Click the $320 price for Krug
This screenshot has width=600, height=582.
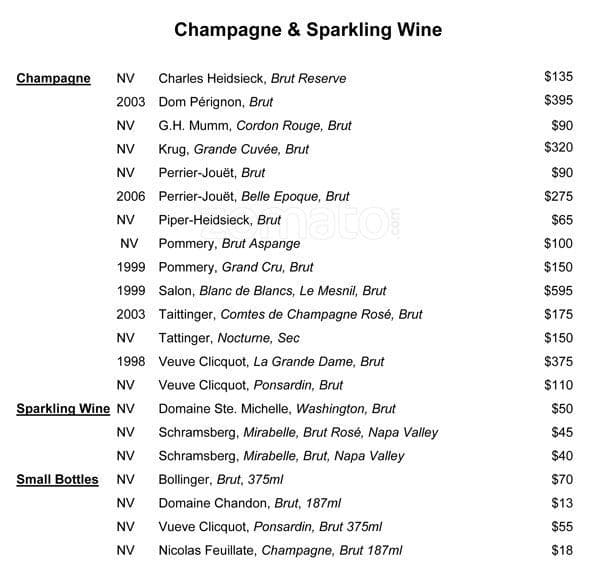pyautogui.click(x=558, y=149)
